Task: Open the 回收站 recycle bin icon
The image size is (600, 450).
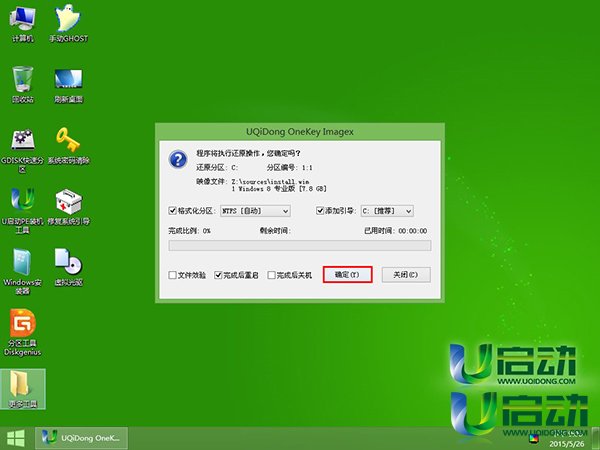Action: point(22,84)
